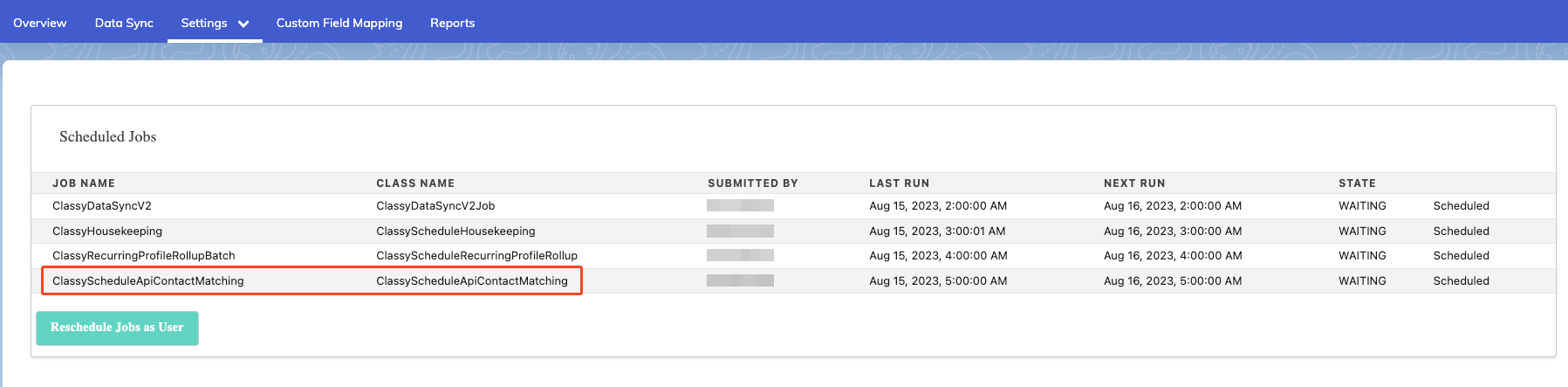Expand the Settings dropdown chevron
The image size is (1568, 387).
tap(243, 24)
